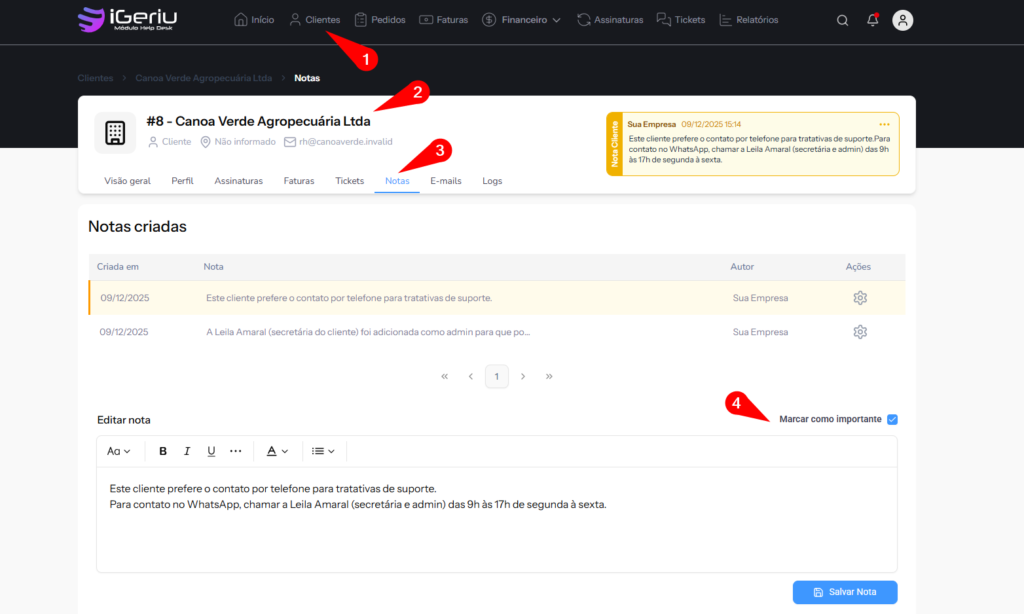
Task: Open the list style dropdown in editor
Action: 322,451
